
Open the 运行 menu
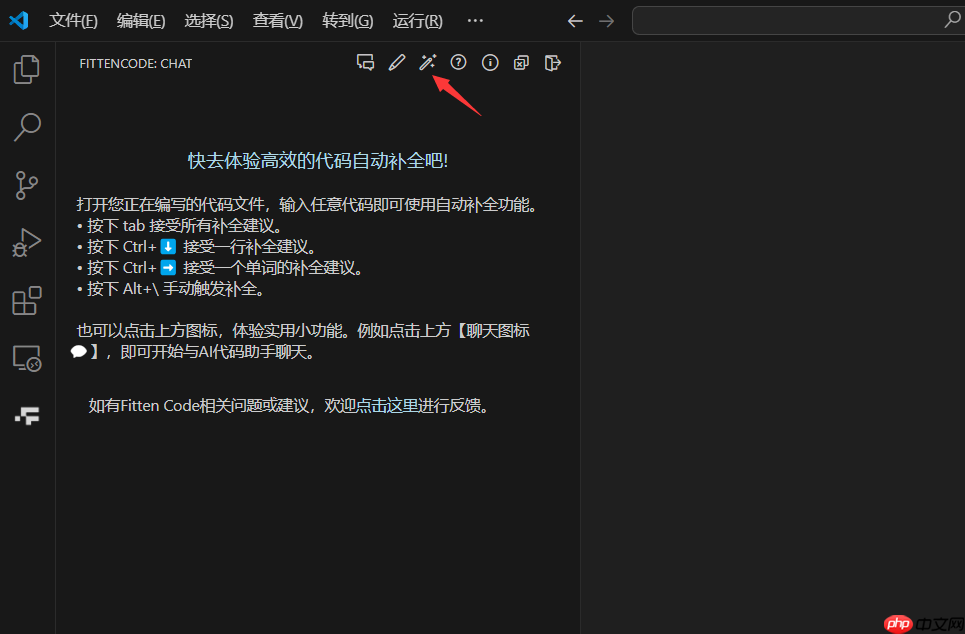[x=417, y=20]
